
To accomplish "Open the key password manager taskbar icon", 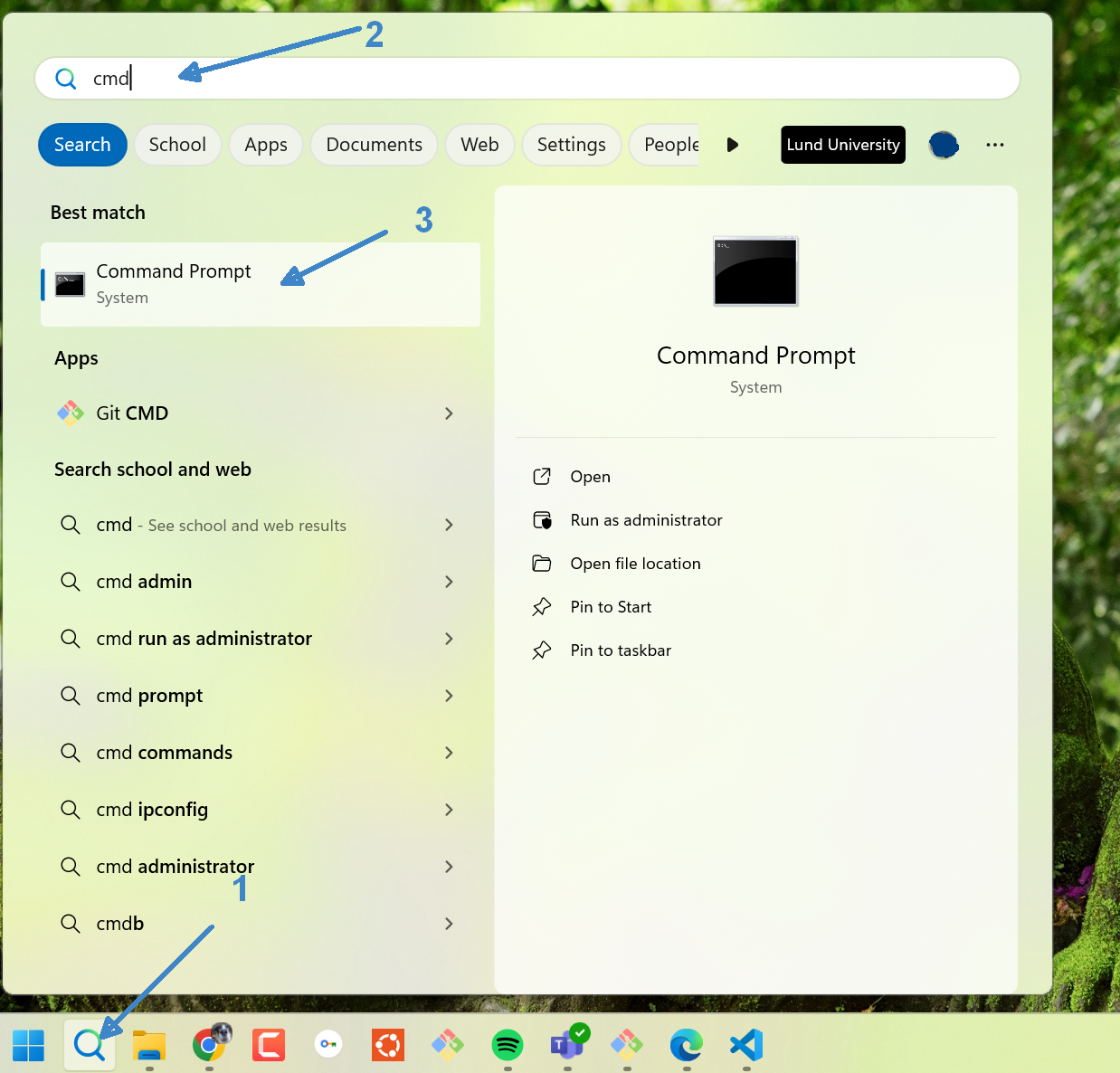I will point(328,1045).
